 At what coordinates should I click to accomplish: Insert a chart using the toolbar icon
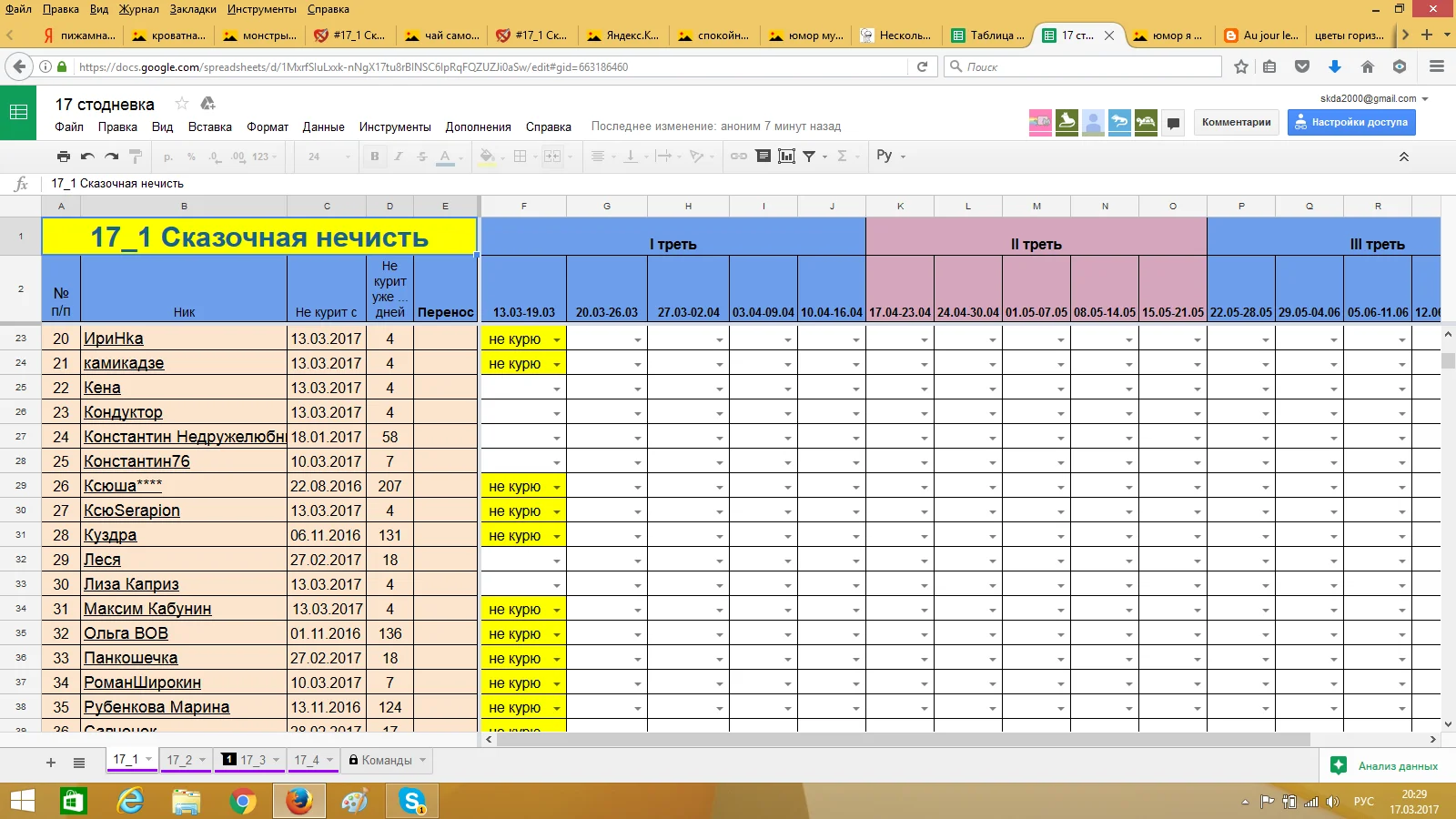tap(786, 157)
